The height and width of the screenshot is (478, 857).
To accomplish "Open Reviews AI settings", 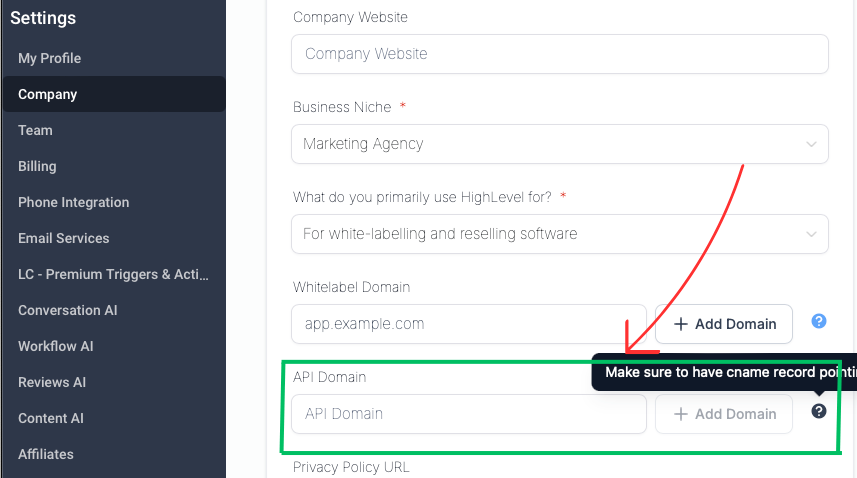I will 52,382.
